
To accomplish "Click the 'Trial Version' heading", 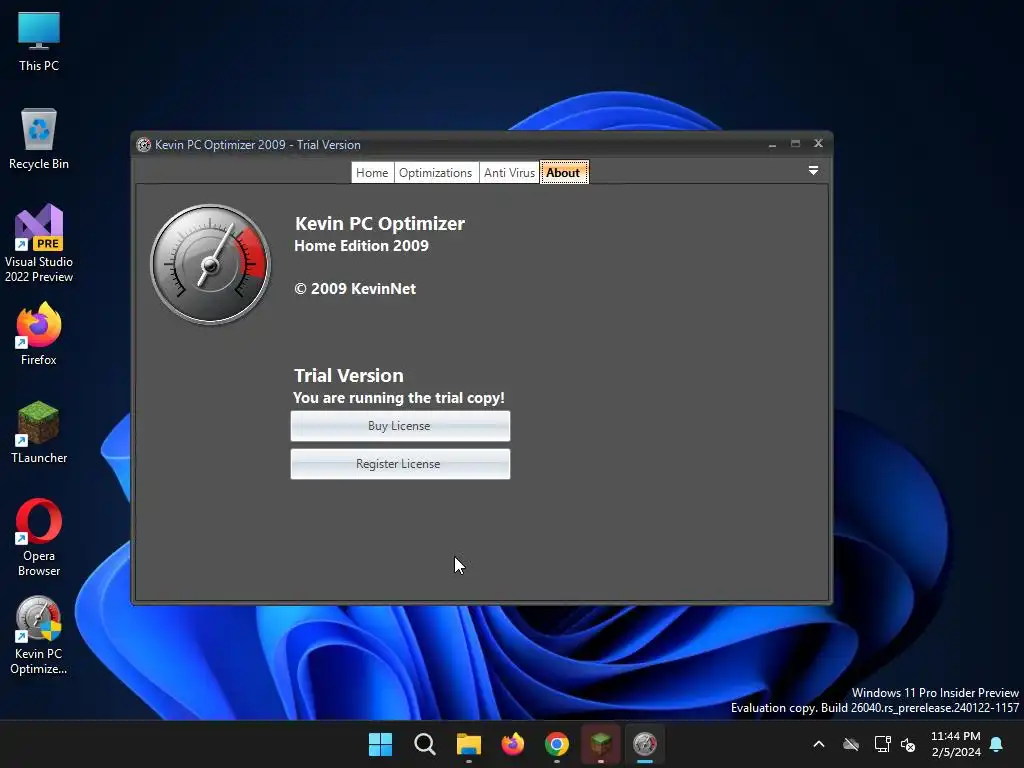I will 349,376.
